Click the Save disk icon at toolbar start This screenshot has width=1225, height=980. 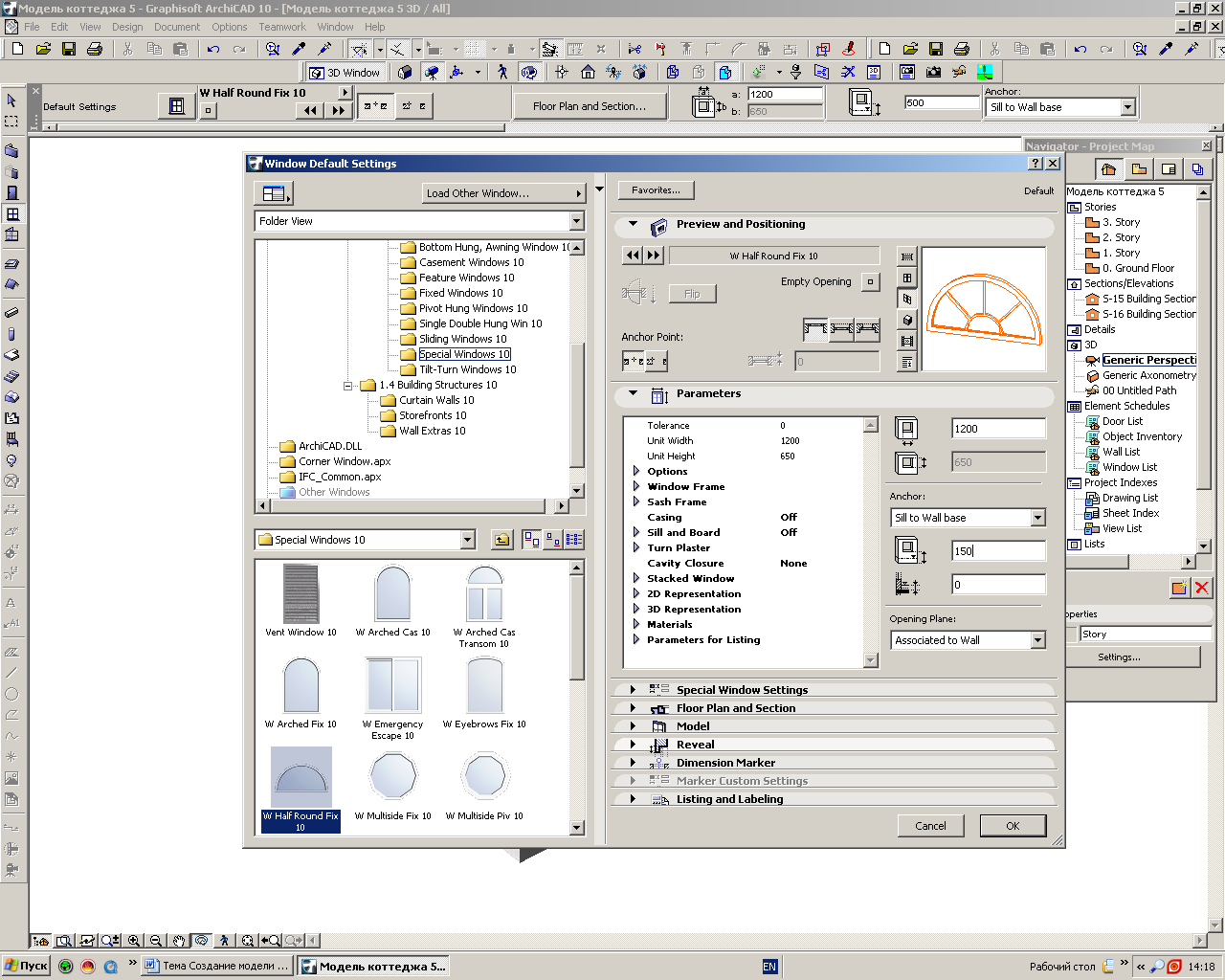69,49
